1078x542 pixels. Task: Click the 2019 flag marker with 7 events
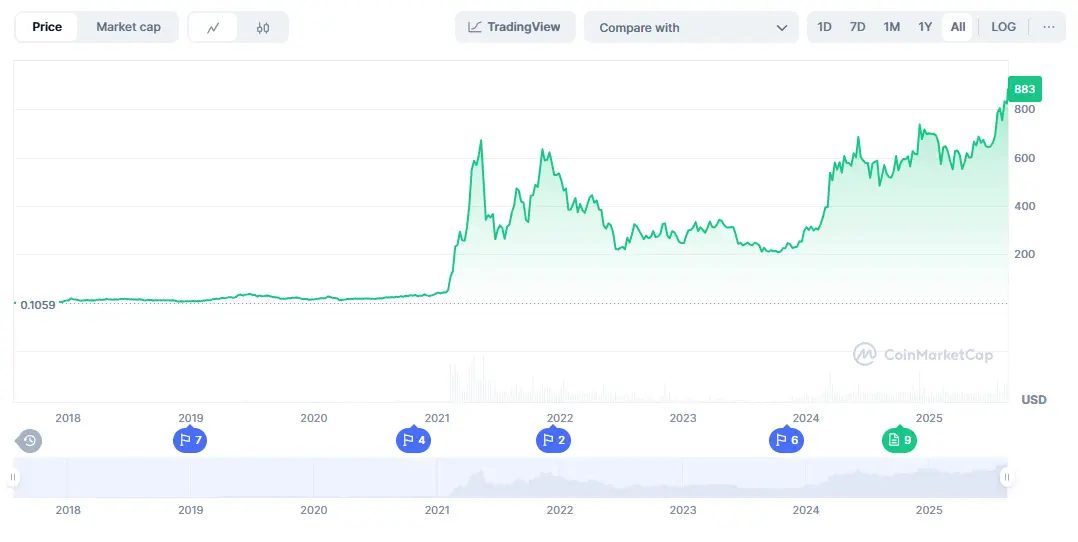(x=189, y=440)
